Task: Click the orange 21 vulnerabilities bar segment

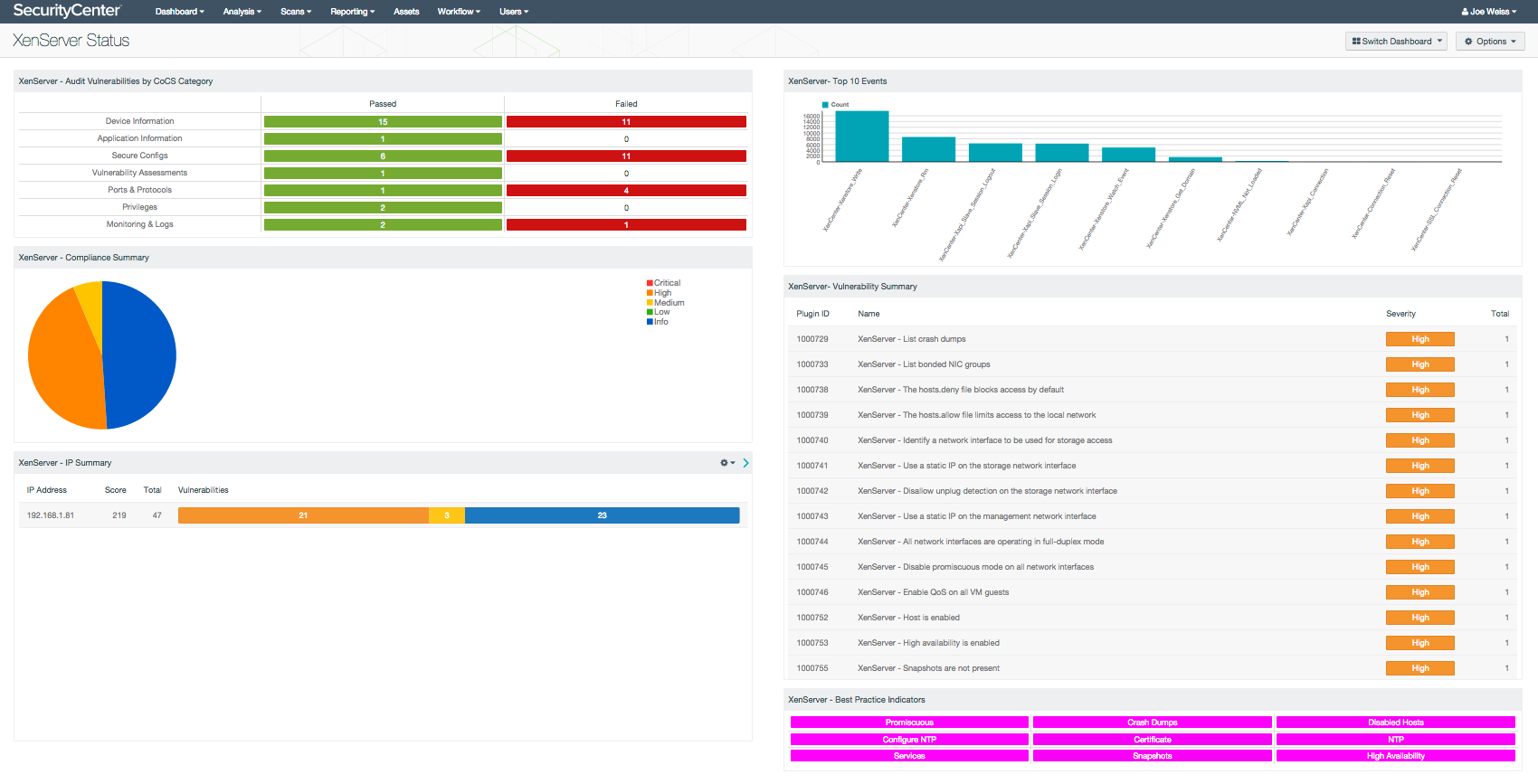Action: (303, 515)
